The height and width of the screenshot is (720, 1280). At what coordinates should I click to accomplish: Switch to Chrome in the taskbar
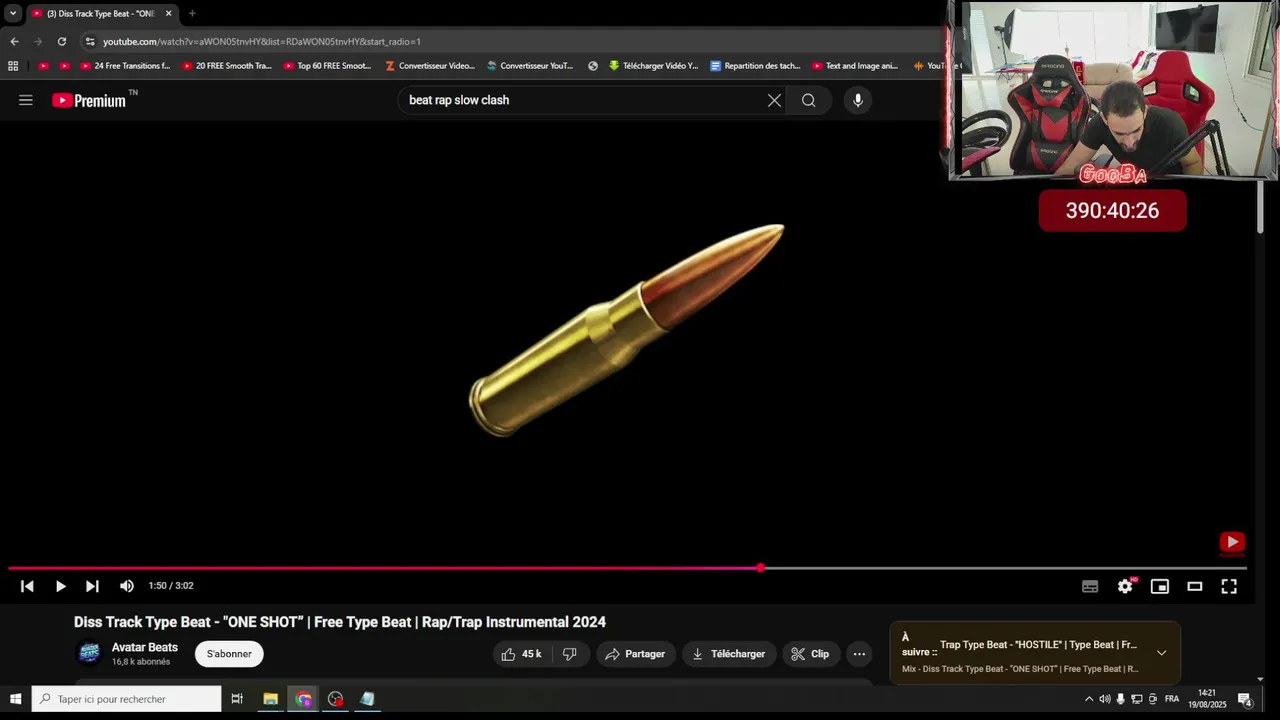303,699
